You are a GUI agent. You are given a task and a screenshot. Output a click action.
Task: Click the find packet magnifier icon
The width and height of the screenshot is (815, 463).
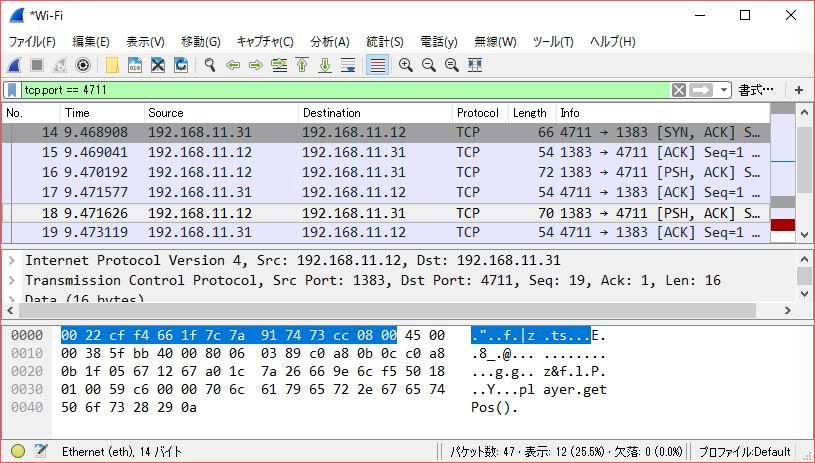(210, 65)
